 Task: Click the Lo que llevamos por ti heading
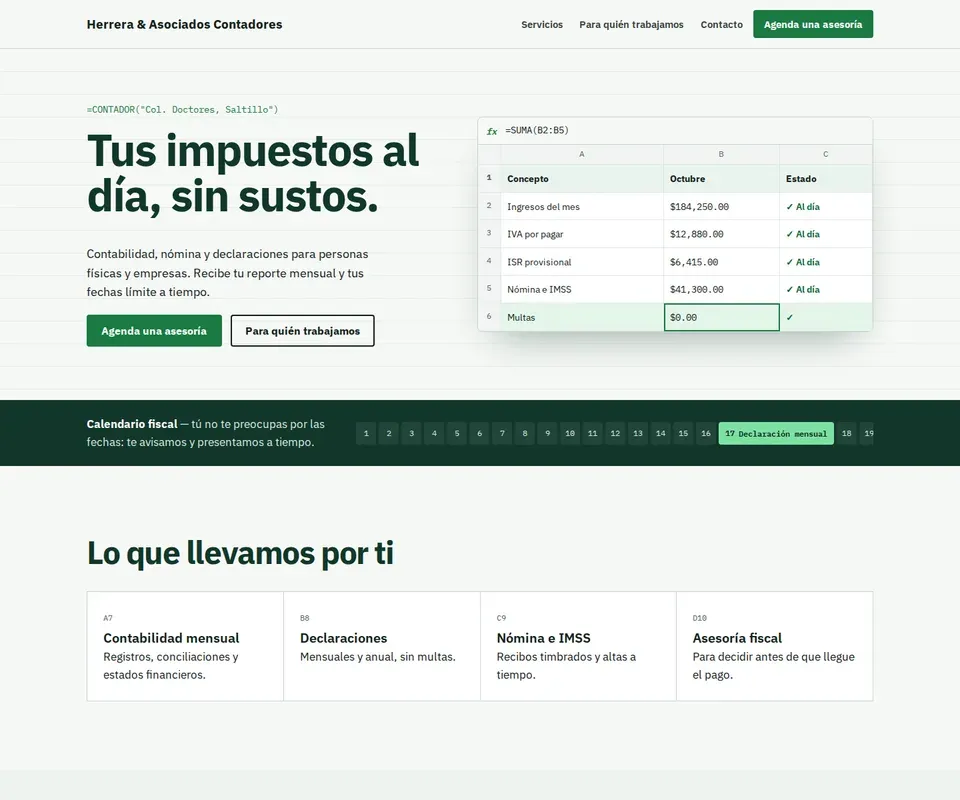coord(240,553)
